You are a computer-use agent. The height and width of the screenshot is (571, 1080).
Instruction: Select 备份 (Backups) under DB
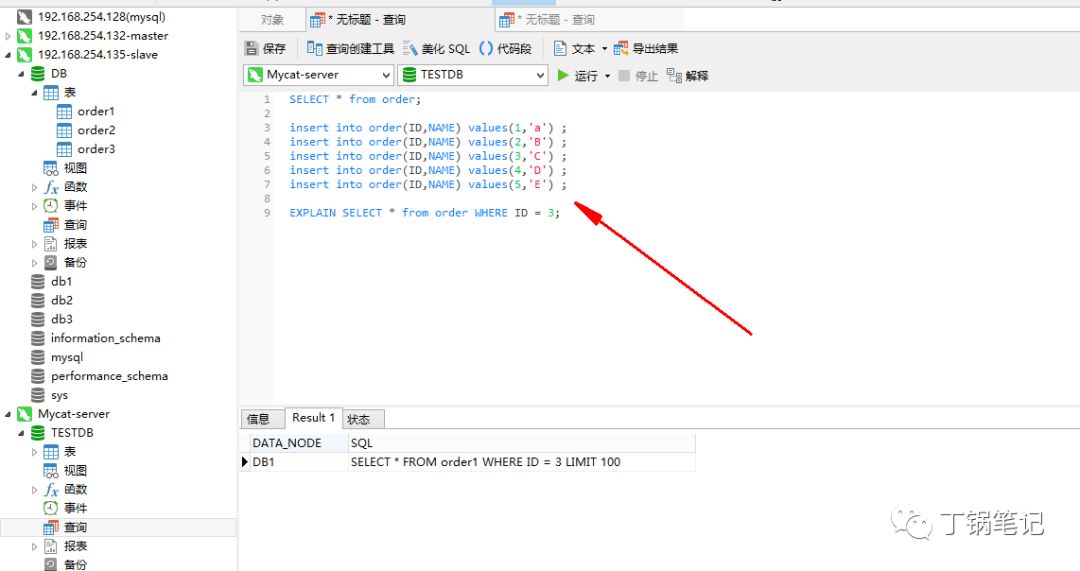click(x=75, y=262)
